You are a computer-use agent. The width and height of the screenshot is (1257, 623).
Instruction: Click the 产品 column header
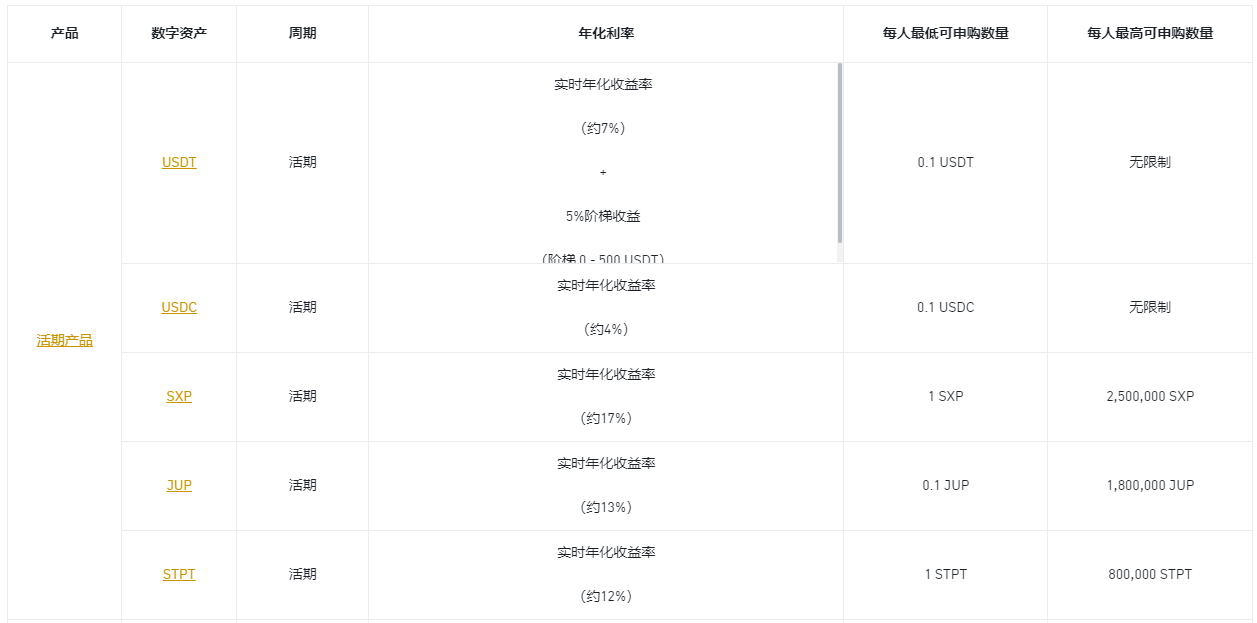click(65, 33)
